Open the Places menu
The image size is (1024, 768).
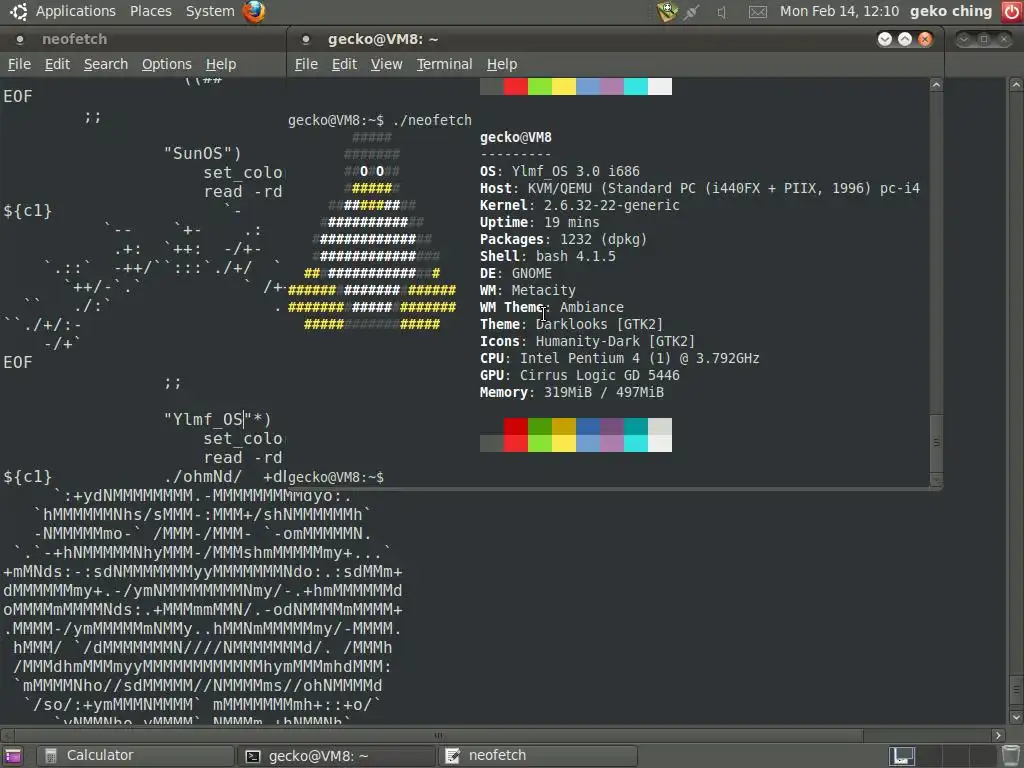point(151,11)
